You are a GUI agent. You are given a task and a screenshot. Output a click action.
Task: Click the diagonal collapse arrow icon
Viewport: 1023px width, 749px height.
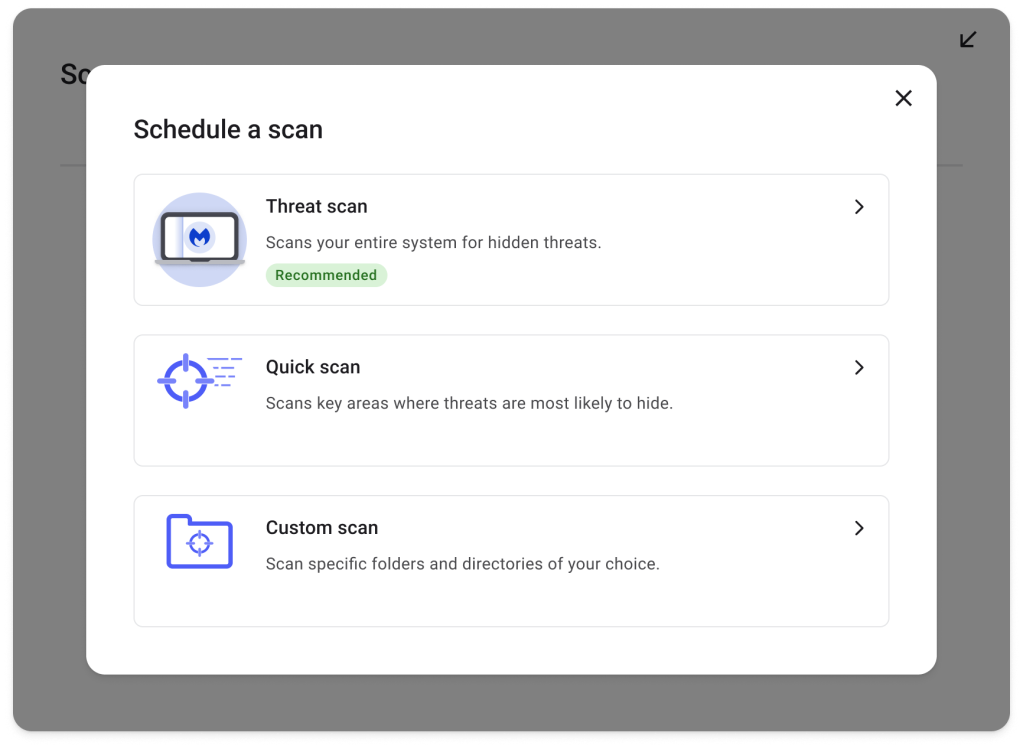click(968, 40)
